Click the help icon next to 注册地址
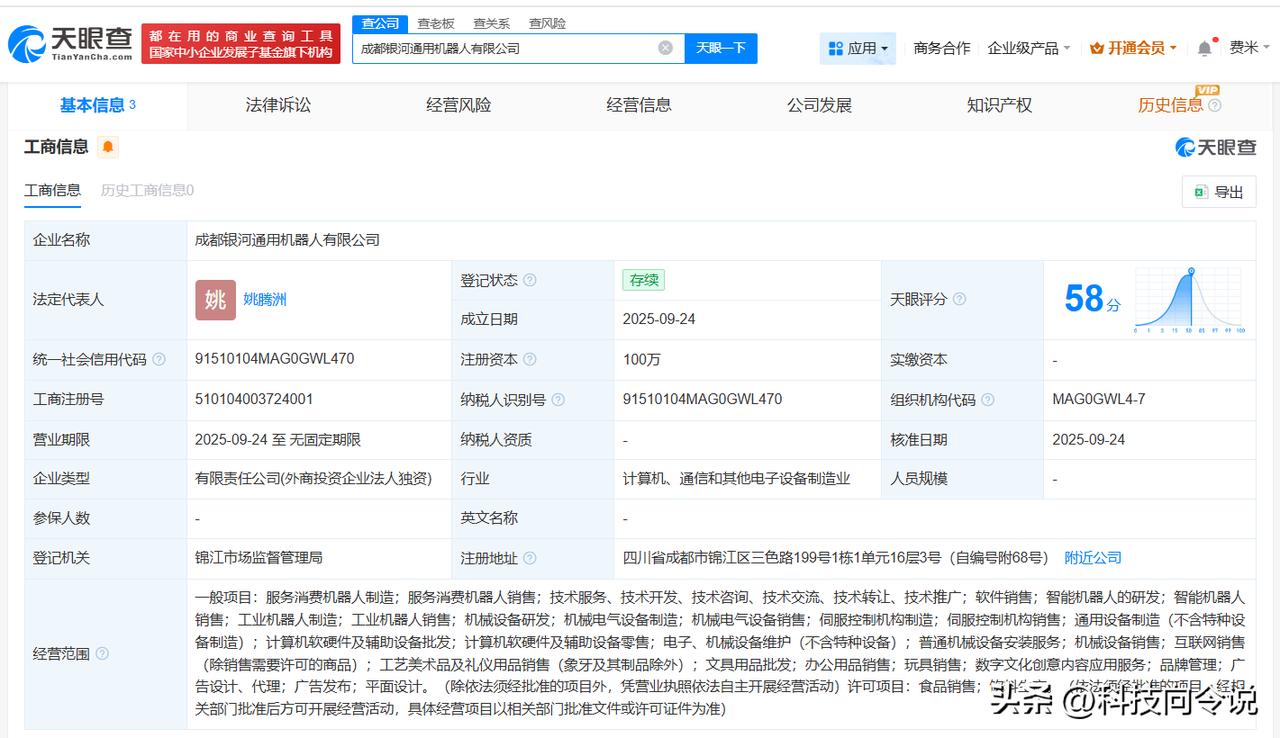This screenshot has height=738, width=1280. (x=529, y=558)
